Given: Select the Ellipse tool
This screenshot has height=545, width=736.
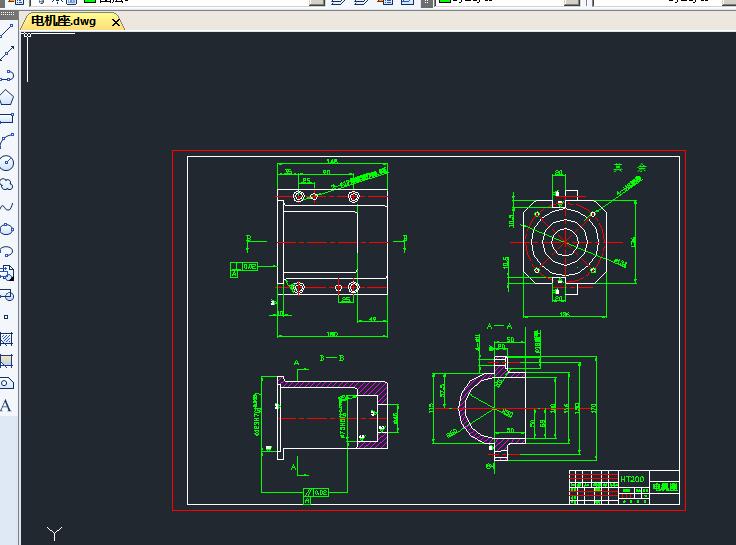Looking at the screenshot, I should tap(7, 229).
